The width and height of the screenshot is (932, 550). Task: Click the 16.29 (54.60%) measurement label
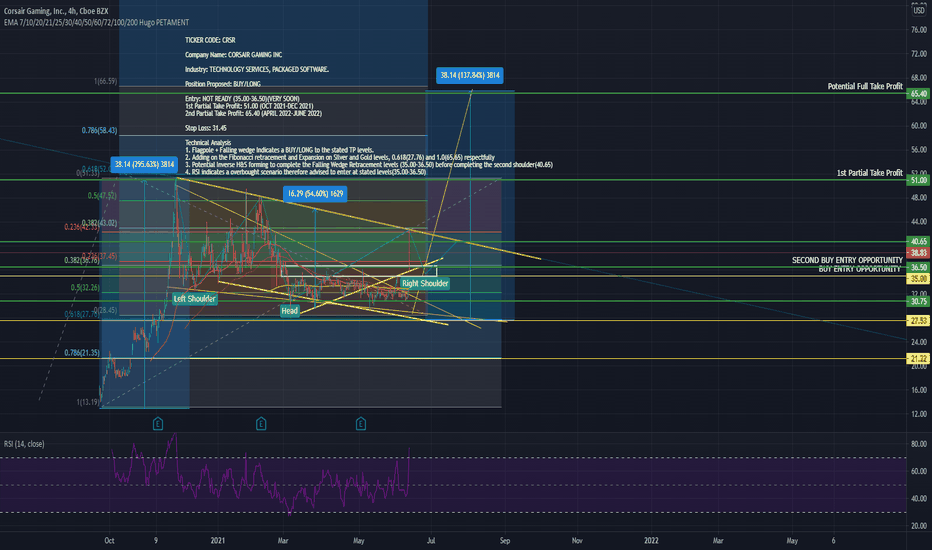click(315, 193)
